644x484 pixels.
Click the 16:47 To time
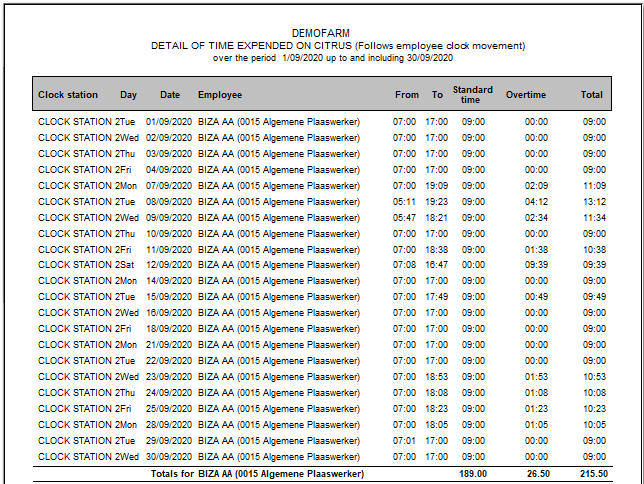point(437,265)
